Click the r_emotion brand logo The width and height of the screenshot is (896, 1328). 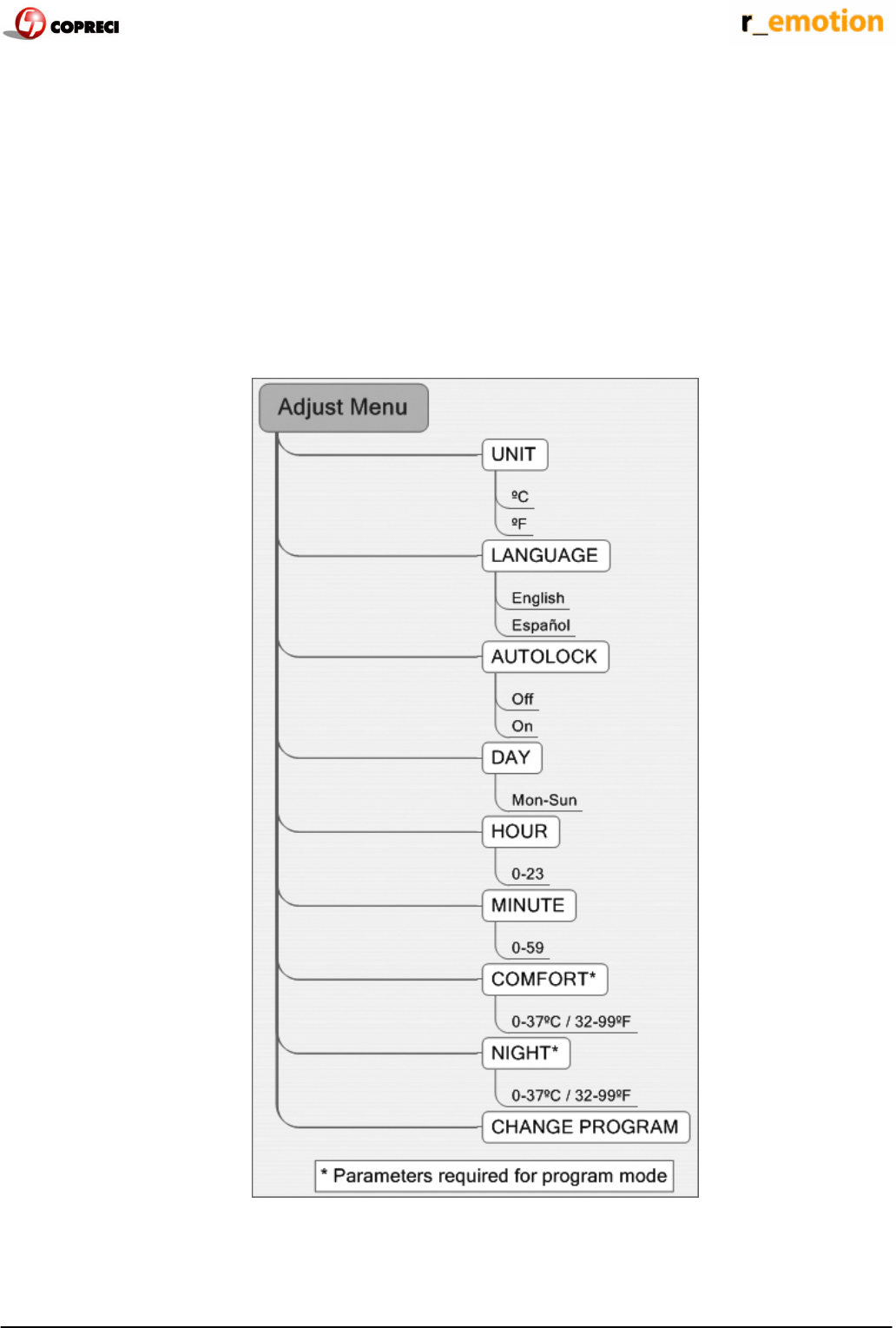pos(812,22)
